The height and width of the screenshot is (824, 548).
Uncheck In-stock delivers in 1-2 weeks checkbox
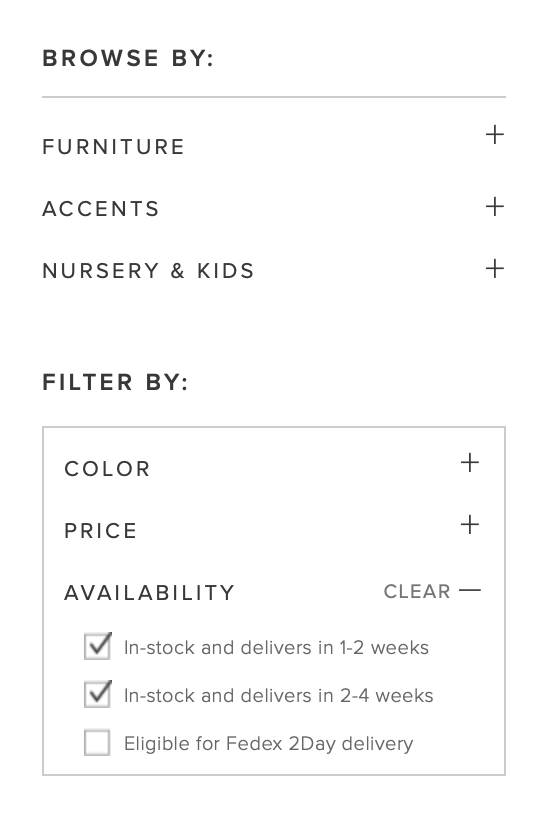[98, 646]
